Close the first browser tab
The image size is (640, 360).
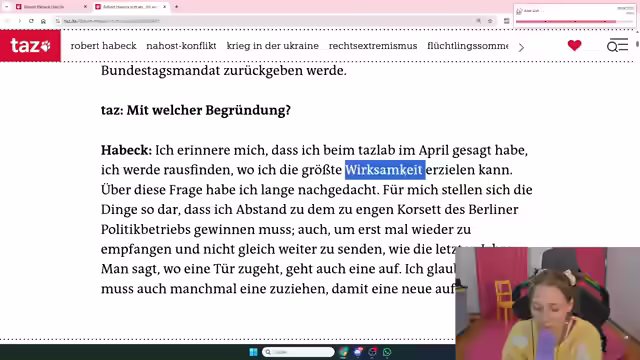click(85, 7)
